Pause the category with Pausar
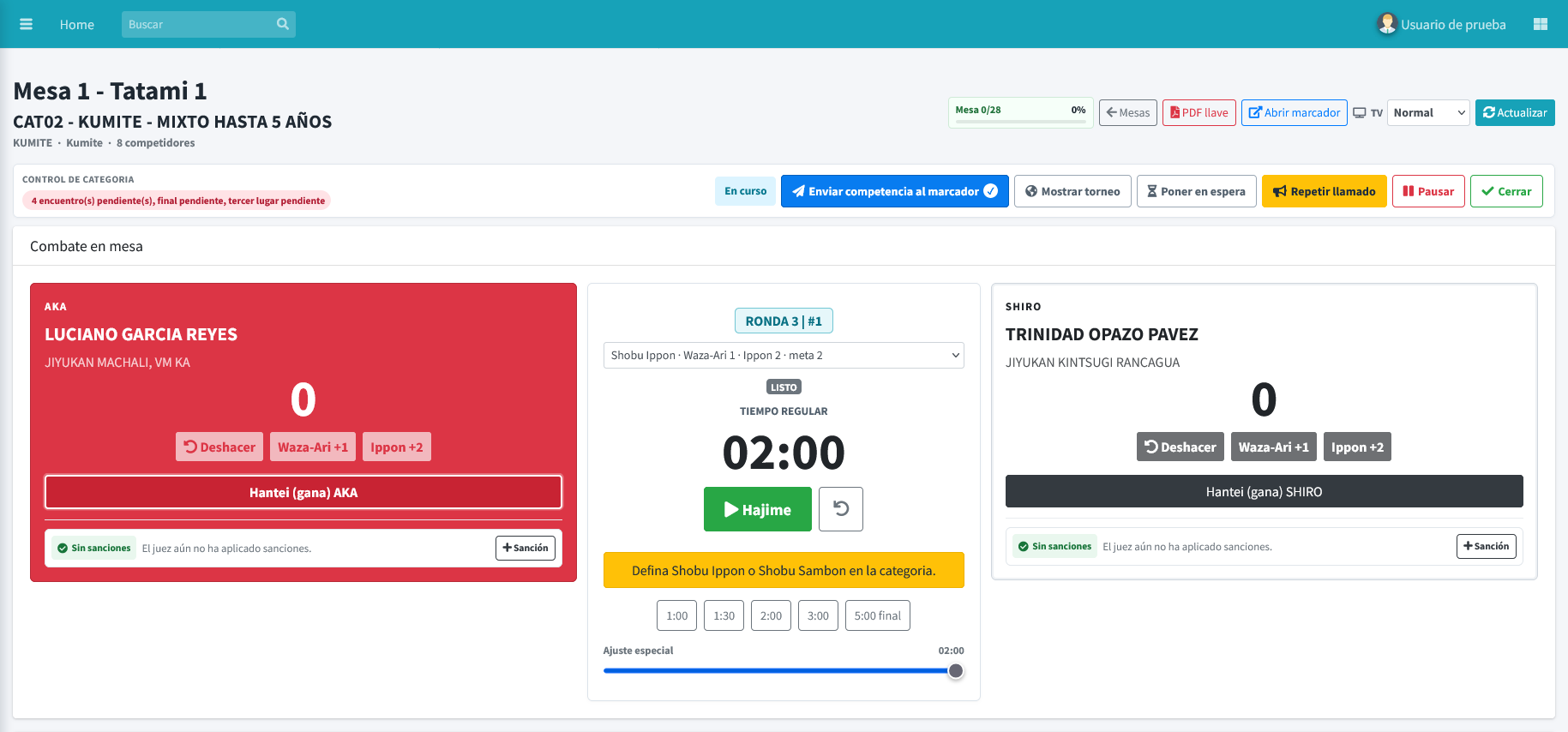The width and height of the screenshot is (1568, 732). coord(1428,191)
